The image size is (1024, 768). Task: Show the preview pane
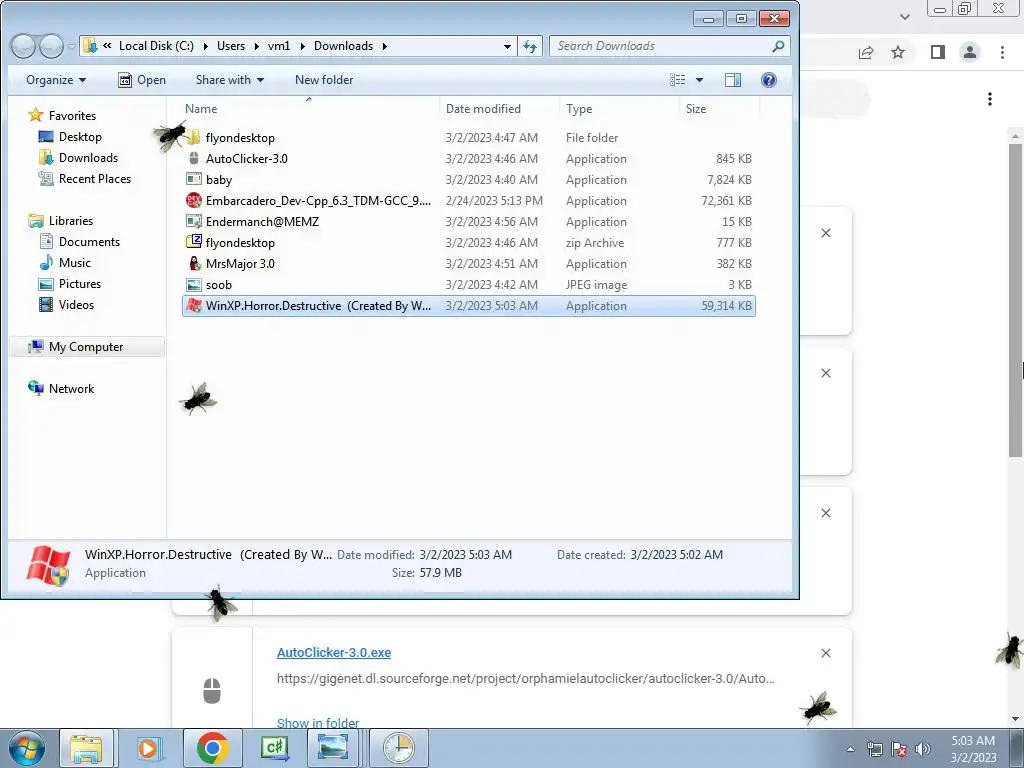click(x=733, y=80)
